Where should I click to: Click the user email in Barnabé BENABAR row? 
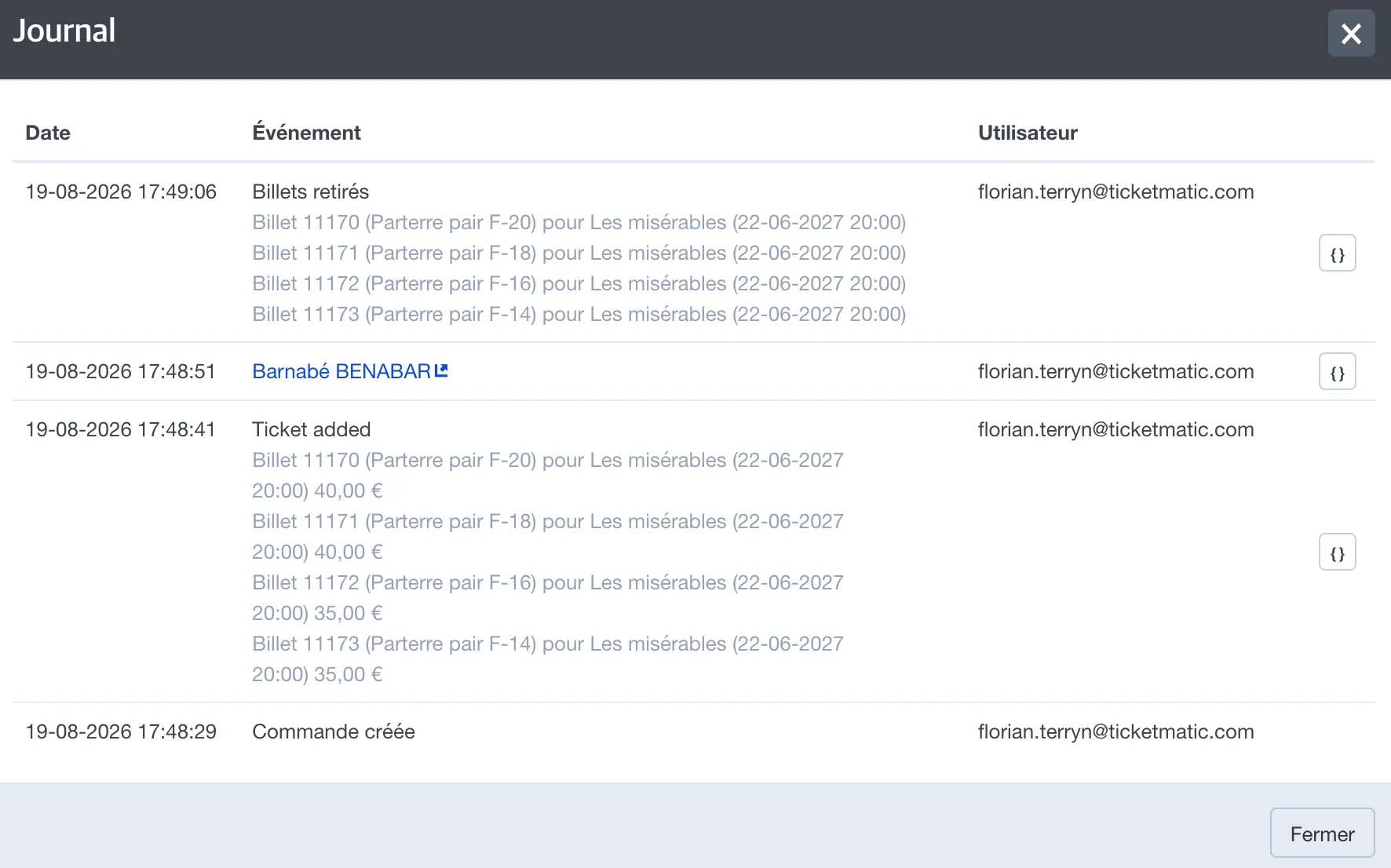(1115, 371)
